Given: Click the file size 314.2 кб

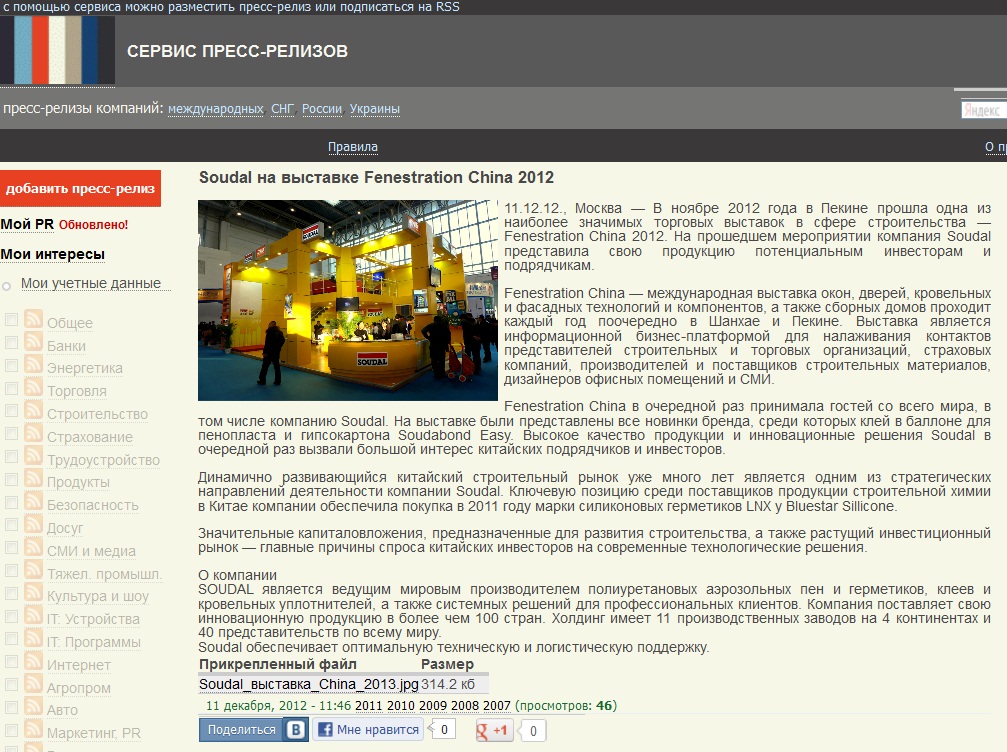Looking at the screenshot, I should (448, 685).
